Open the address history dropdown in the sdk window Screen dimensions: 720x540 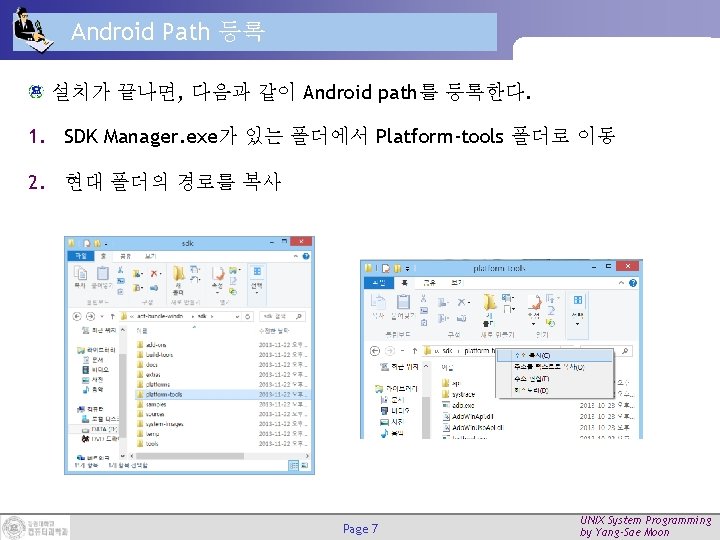(237, 316)
